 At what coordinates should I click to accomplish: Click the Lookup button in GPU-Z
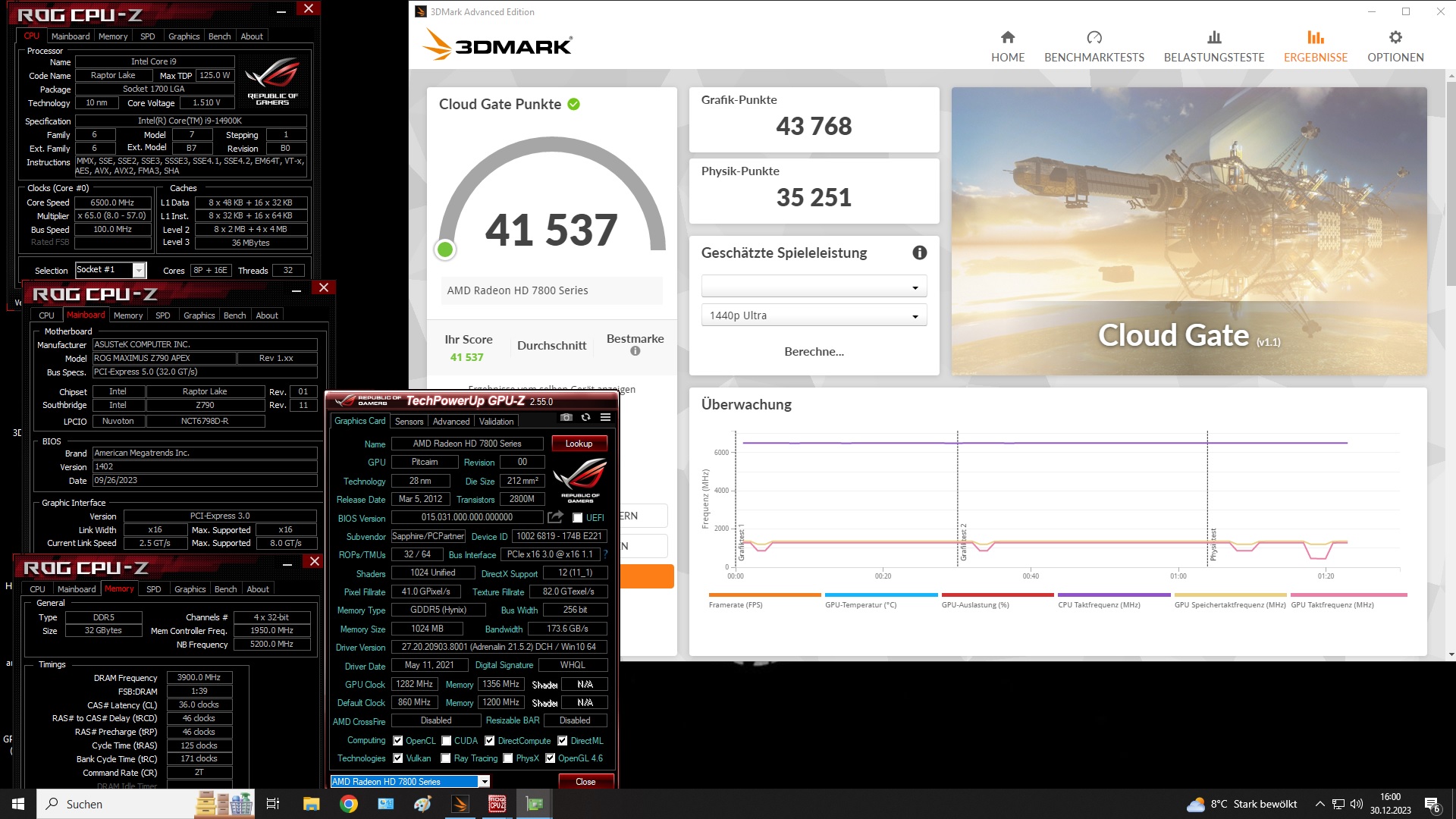tap(579, 444)
